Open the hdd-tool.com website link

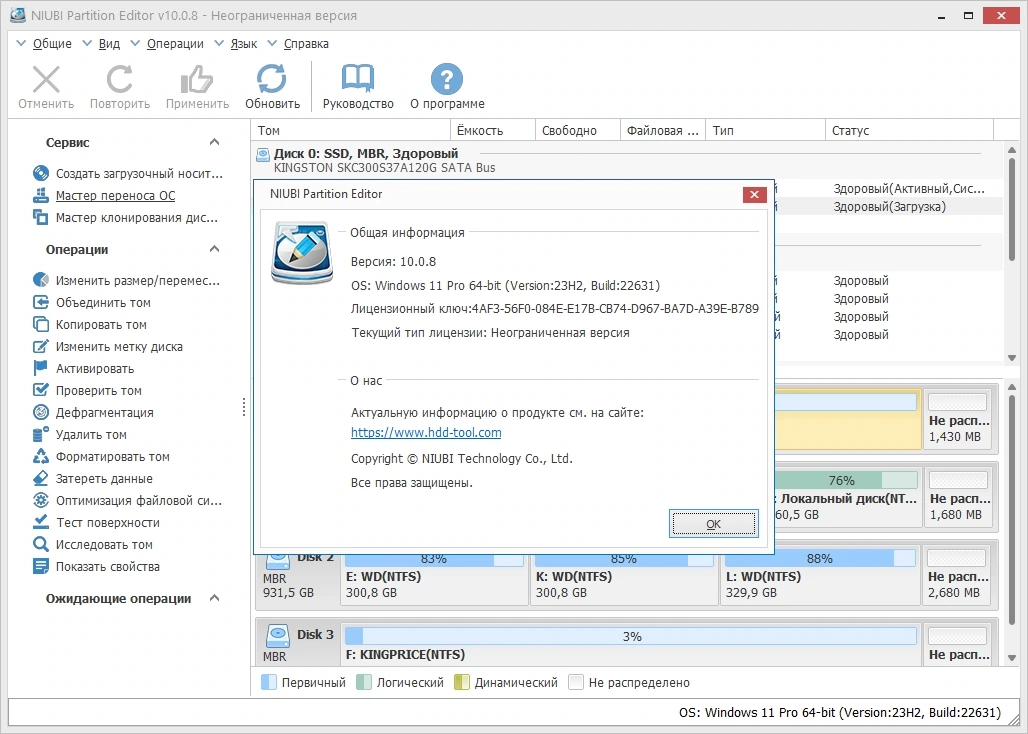[x=426, y=433]
